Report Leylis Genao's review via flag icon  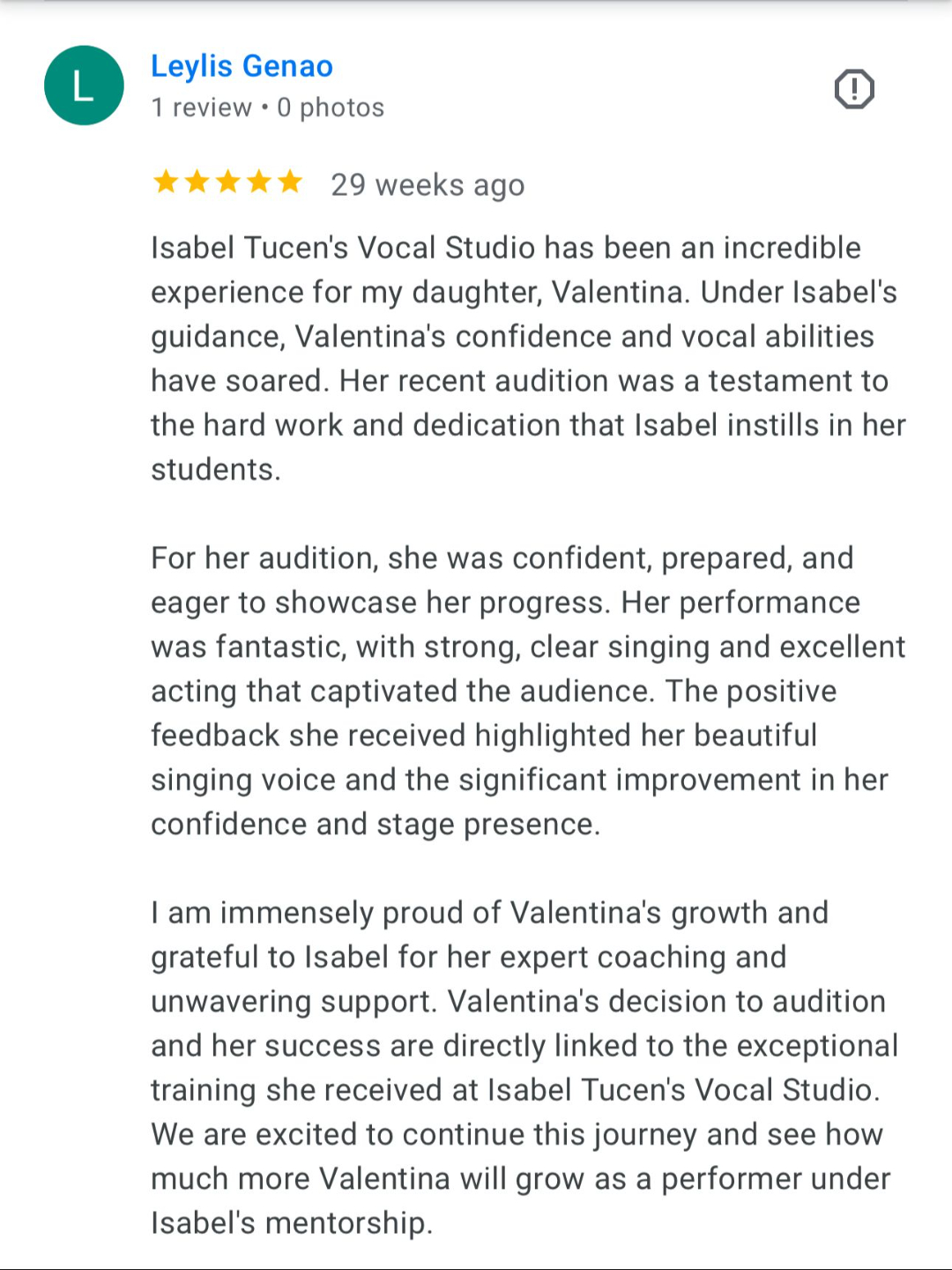pyautogui.click(x=853, y=89)
